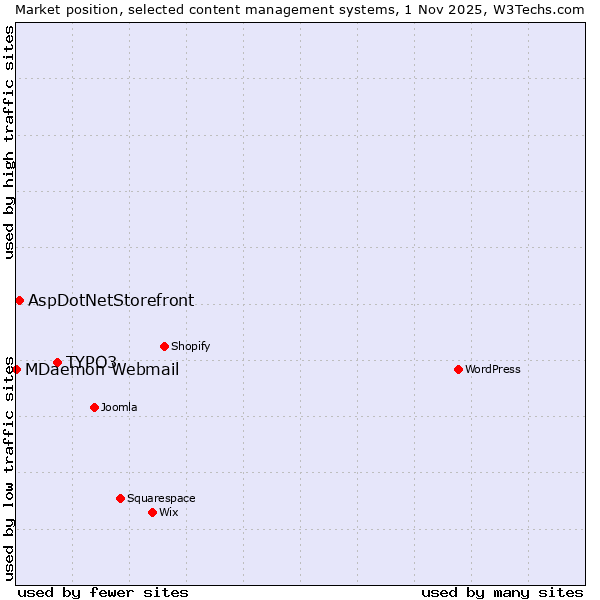Click the Shopify text label
The image size is (600, 600).
190,346
